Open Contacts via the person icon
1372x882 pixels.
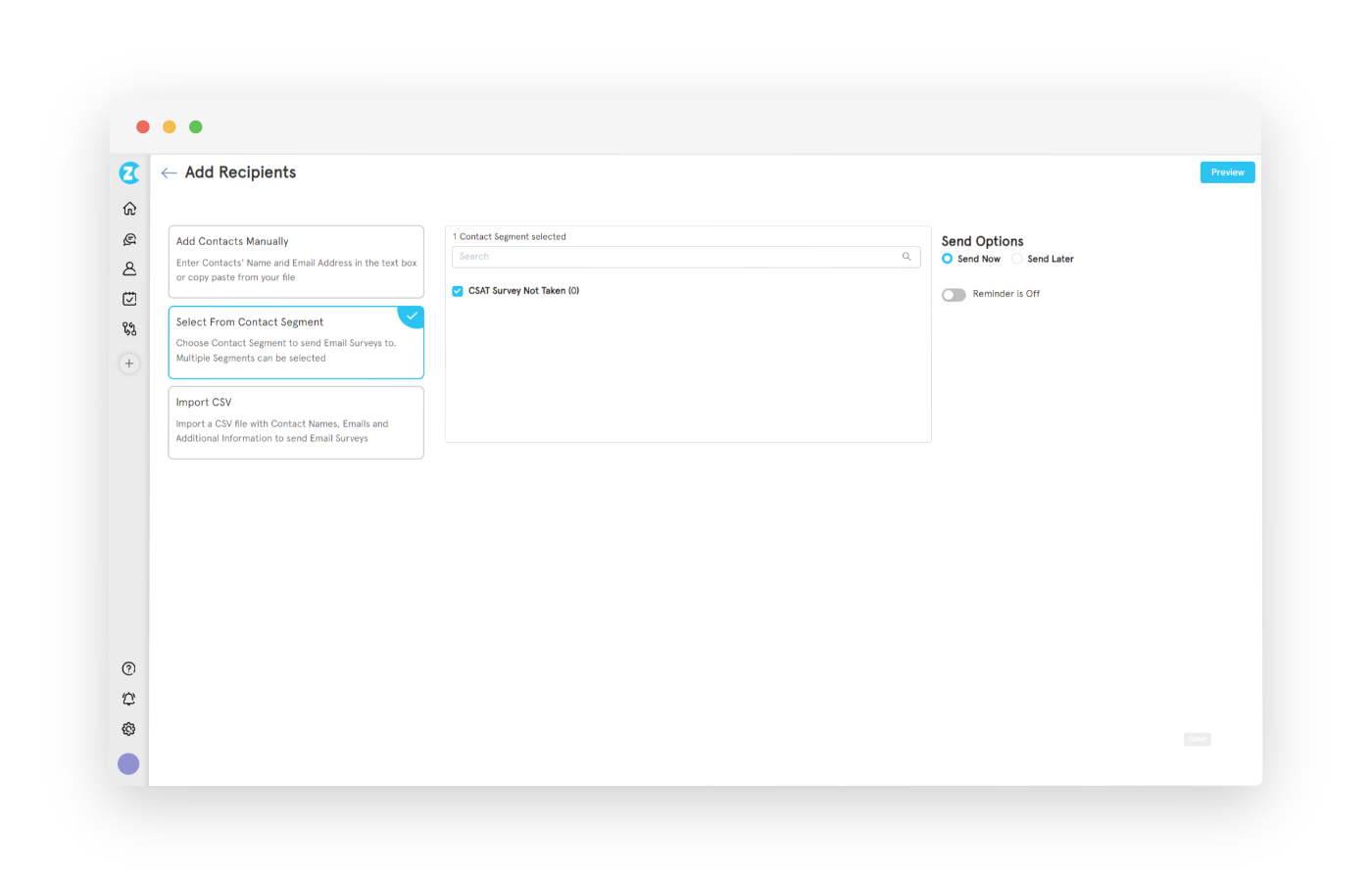128,269
